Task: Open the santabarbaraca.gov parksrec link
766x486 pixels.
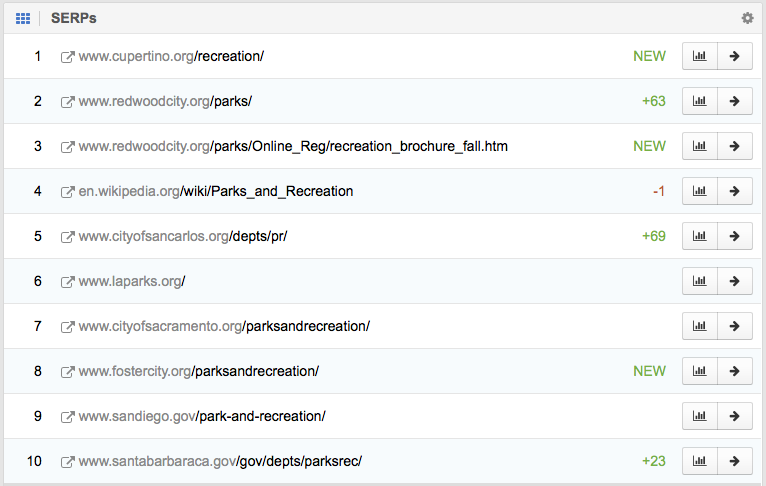Action: coord(220,461)
